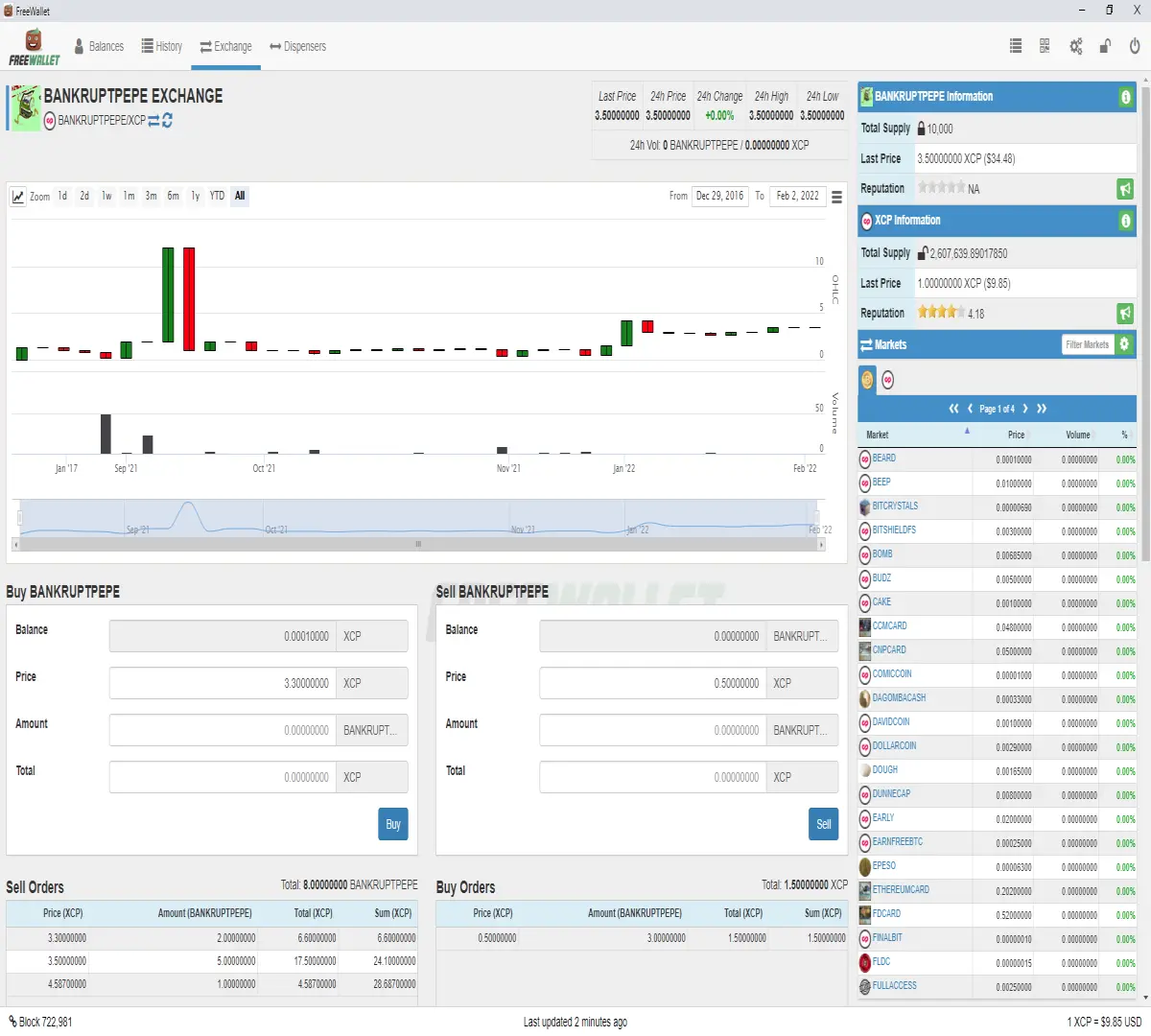Open the CCMCARD market link
Image resolution: width=1151 pixels, height=1036 pixels.
point(889,625)
